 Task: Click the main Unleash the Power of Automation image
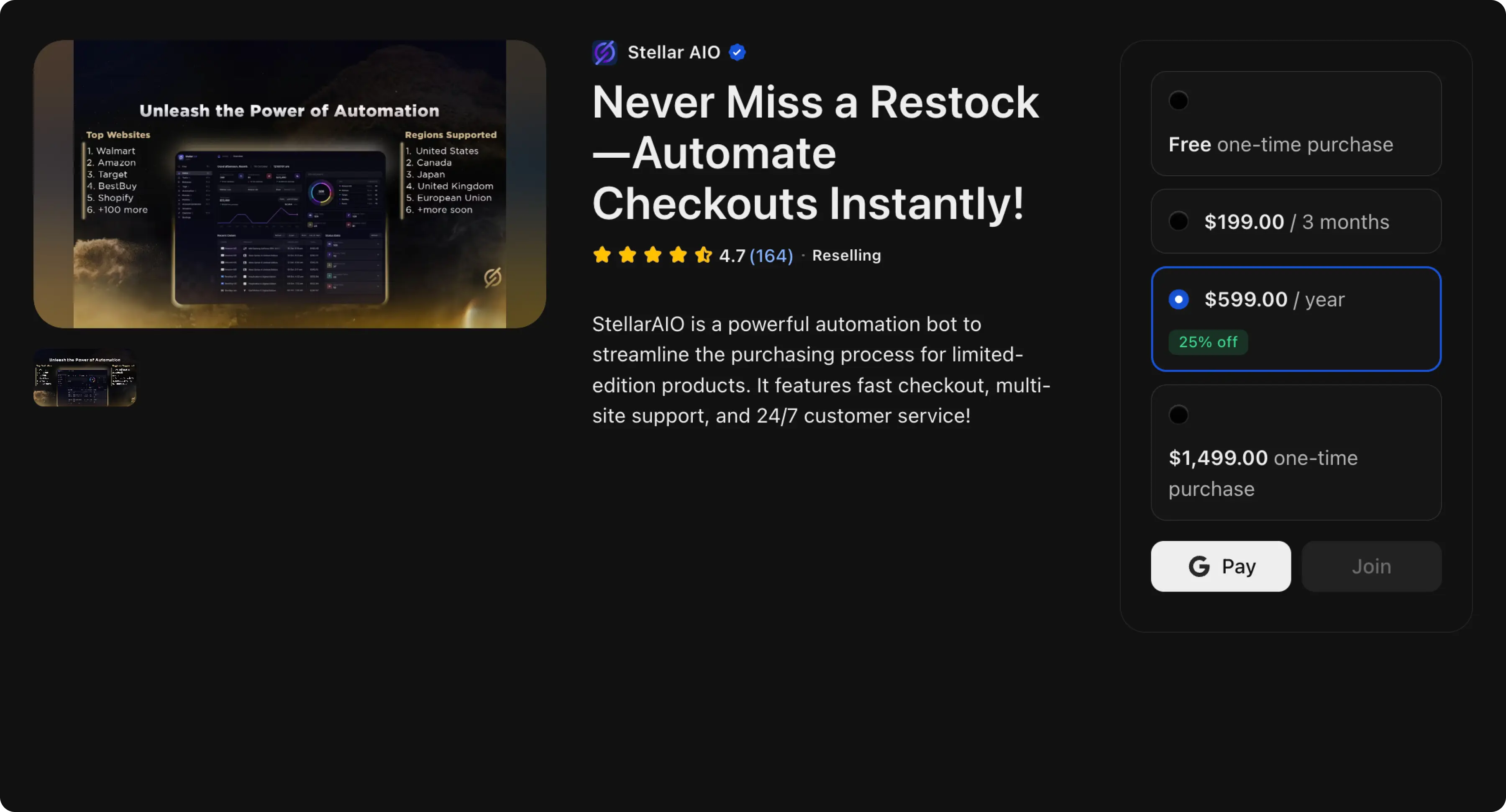point(290,184)
